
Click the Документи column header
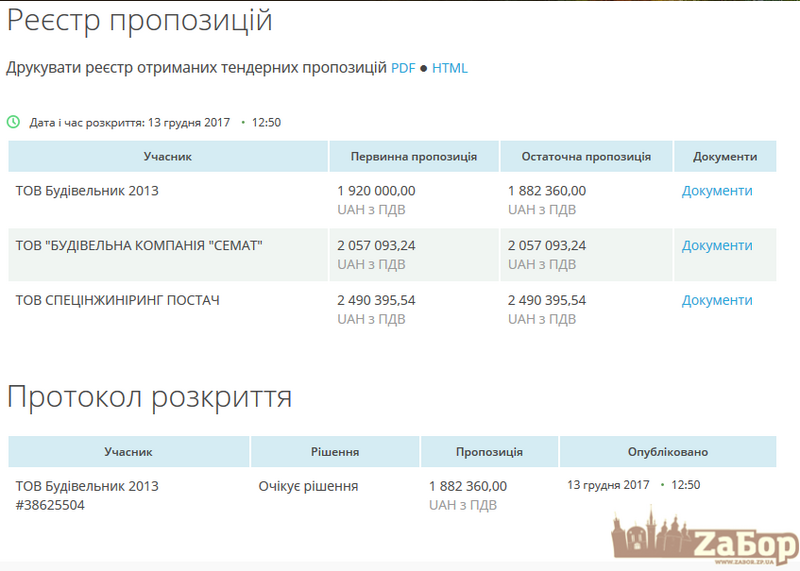[x=725, y=156]
